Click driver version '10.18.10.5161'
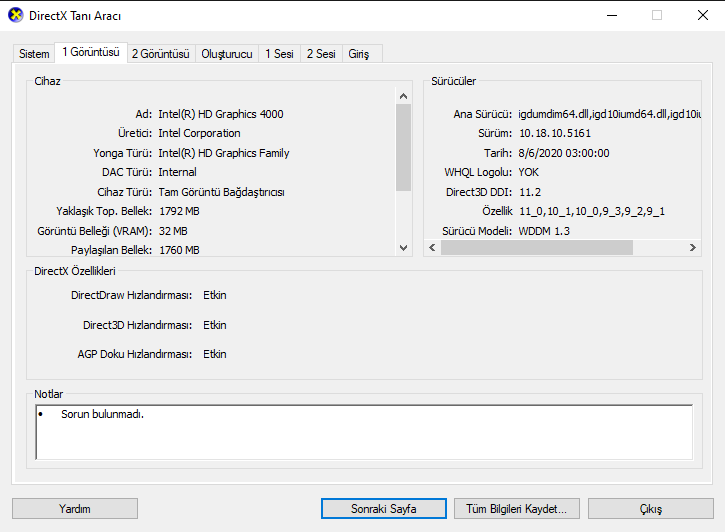 555,133
